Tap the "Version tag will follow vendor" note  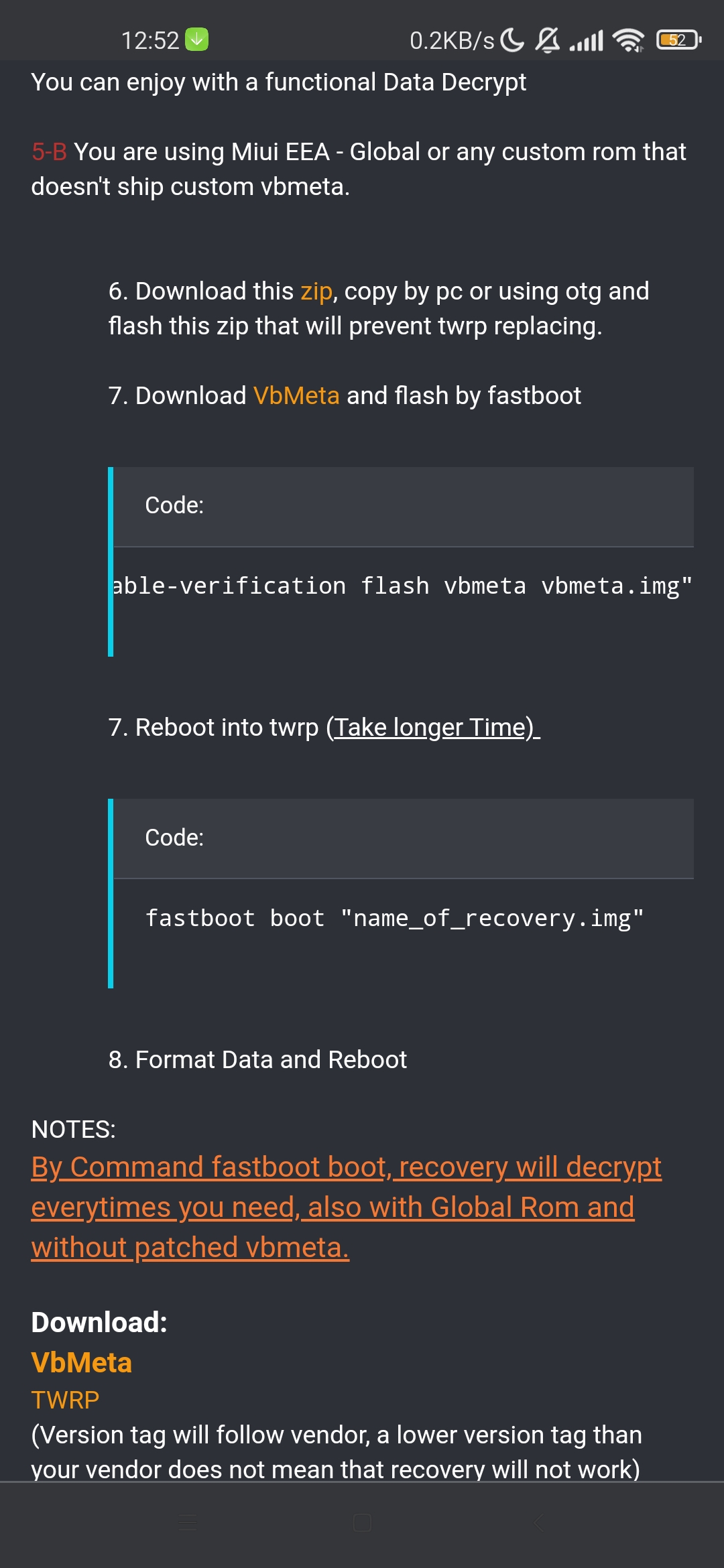(x=337, y=1451)
